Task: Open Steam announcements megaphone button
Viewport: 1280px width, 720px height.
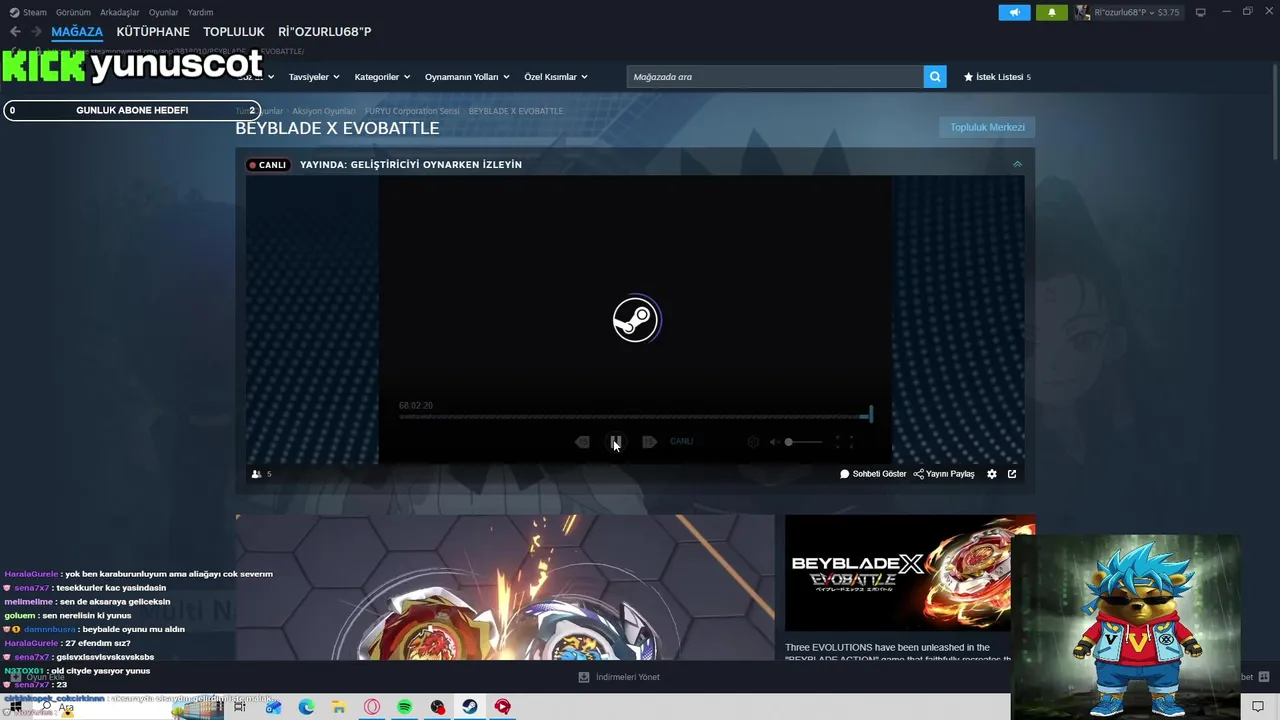Action: coord(1014,12)
